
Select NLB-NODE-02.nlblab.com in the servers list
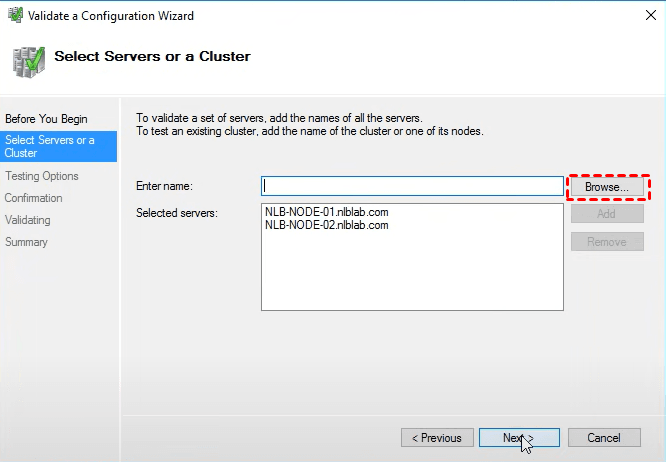point(326,225)
